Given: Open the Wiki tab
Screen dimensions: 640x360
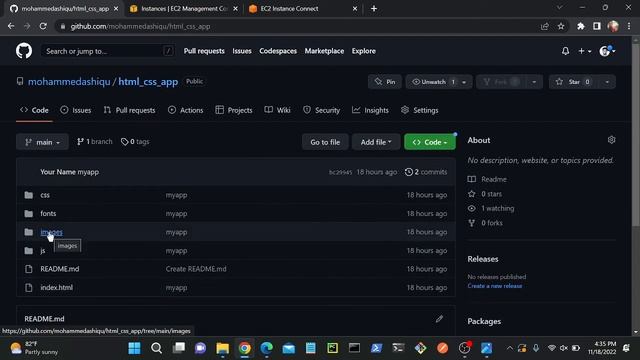Looking at the screenshot, I should coord(278,110).
